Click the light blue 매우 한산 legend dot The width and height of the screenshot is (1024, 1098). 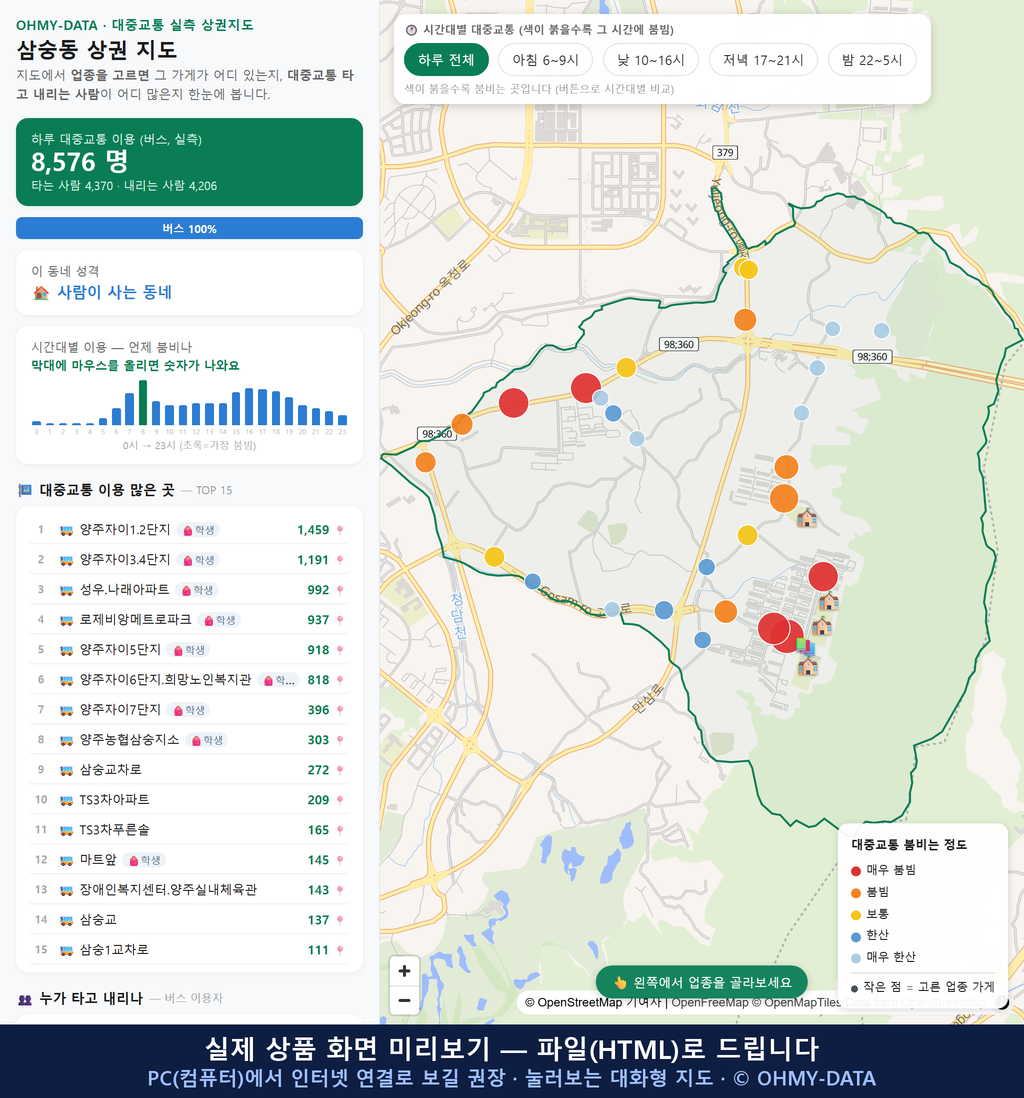pyautogui.click(x=856, y=959)
